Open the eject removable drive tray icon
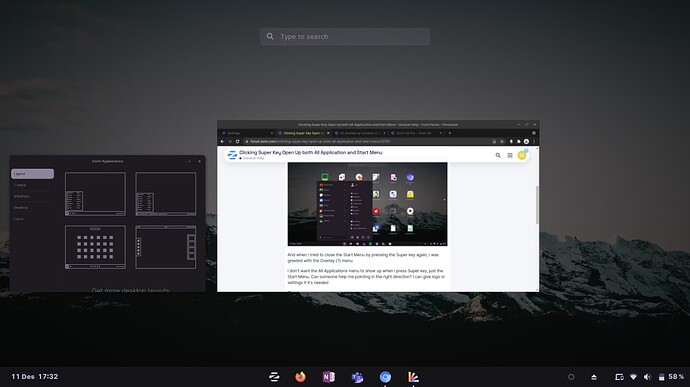This screenshot has width=690, height=387. (x=594, y=377)
